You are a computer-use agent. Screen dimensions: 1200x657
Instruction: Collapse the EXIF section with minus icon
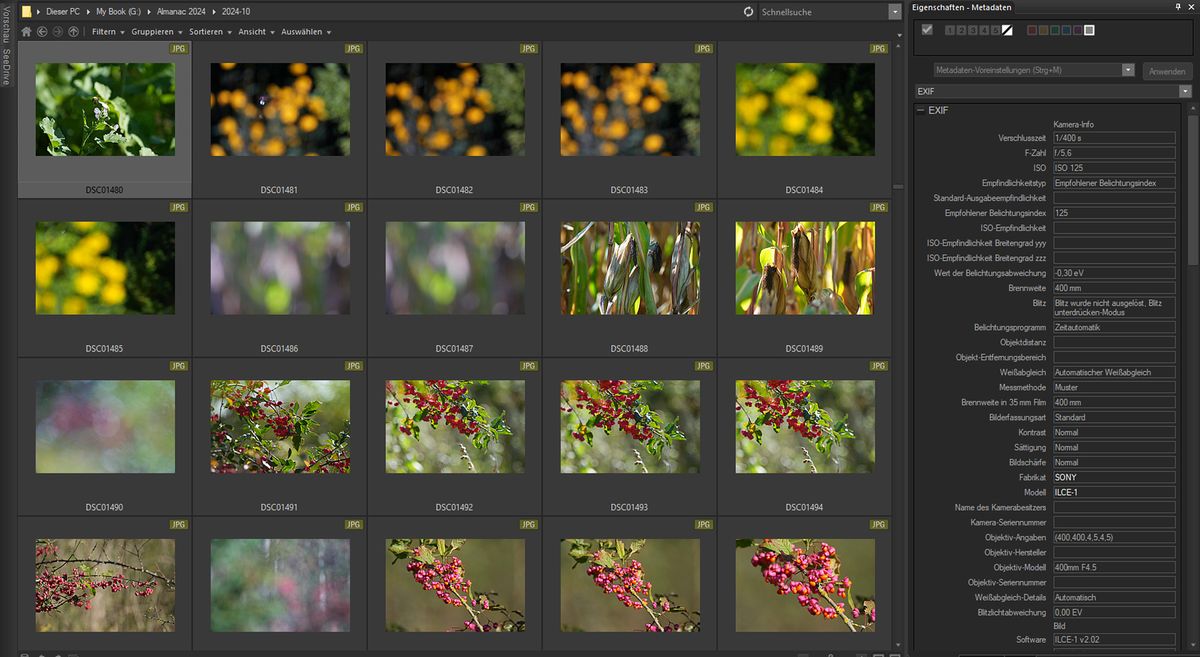pyautogui.click(x=920, y=110)
